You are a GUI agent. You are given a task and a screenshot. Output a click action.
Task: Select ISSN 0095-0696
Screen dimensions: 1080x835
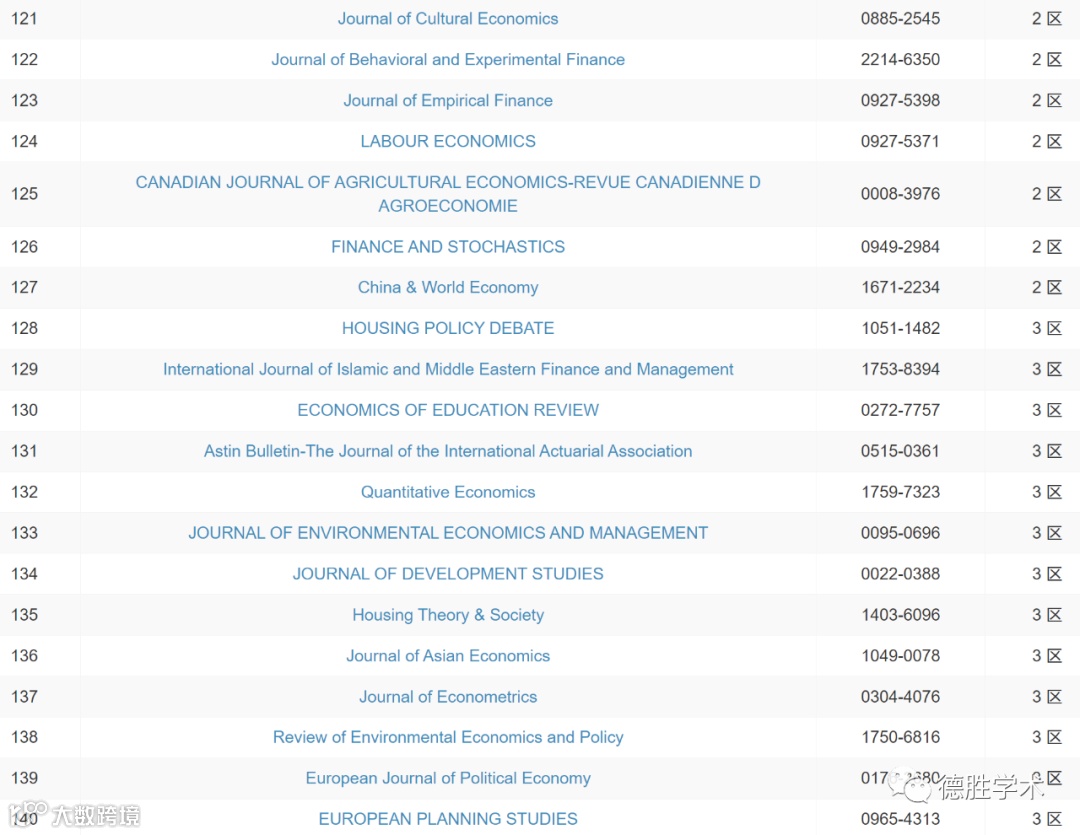(x=900, y=533)
